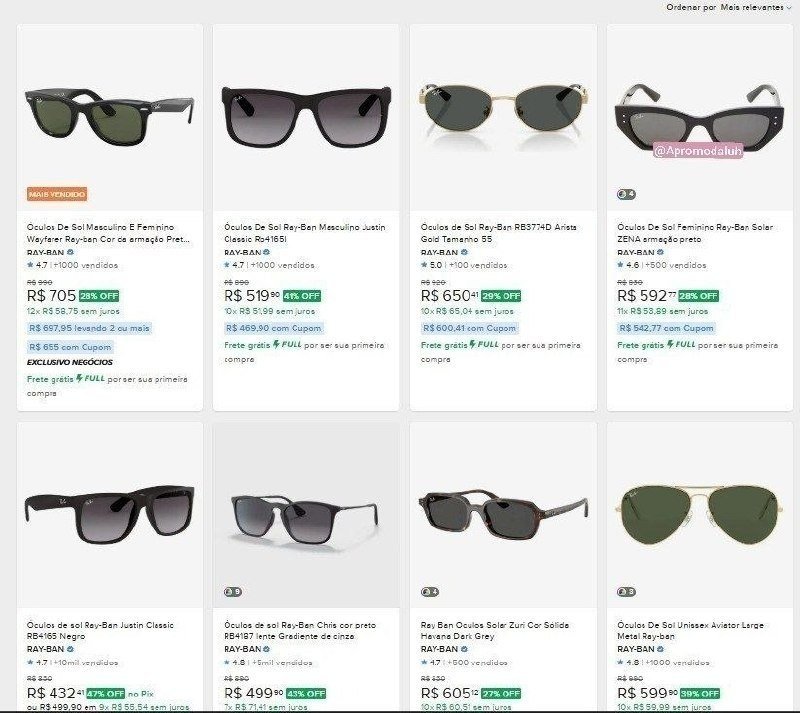Click the price 'R$ 705' on Wayfarer card
800x713 pixels.
51,296
